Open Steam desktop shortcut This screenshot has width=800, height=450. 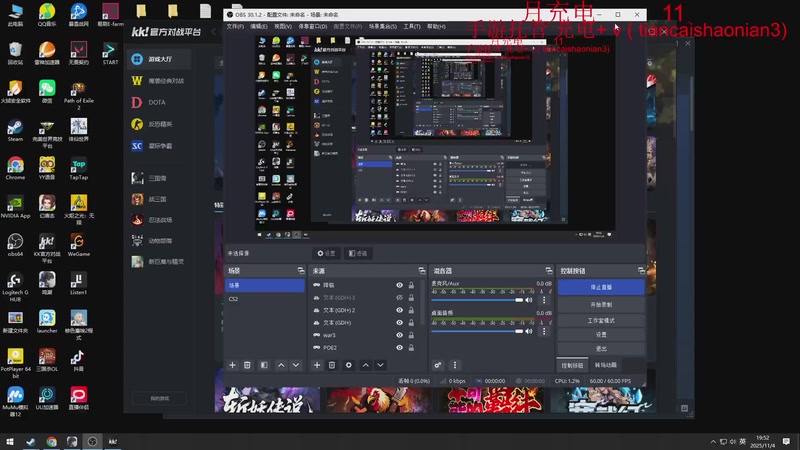click(x=15, y=131)
